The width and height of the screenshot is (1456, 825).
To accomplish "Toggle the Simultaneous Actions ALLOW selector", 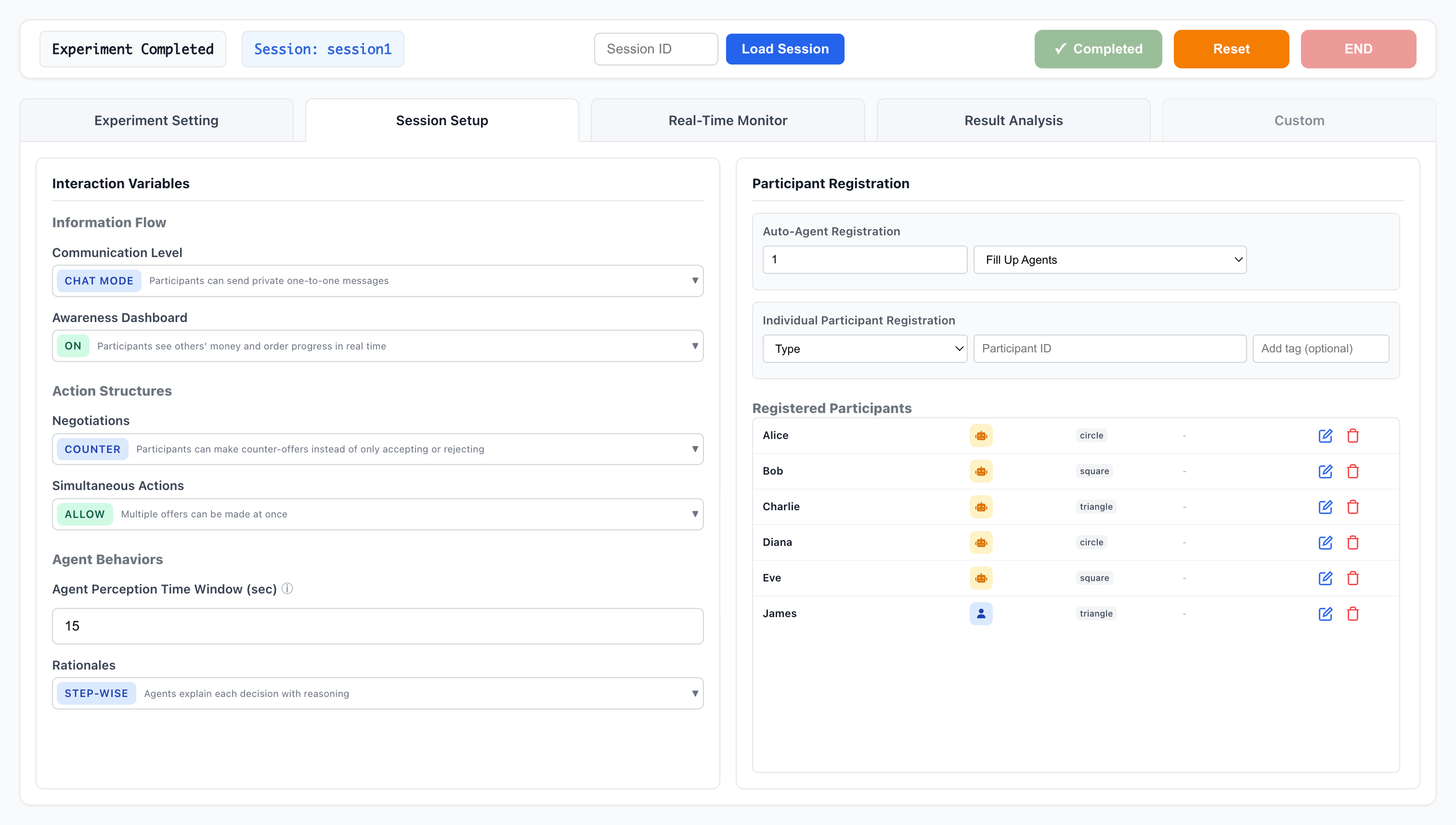I will coord(377,514).
